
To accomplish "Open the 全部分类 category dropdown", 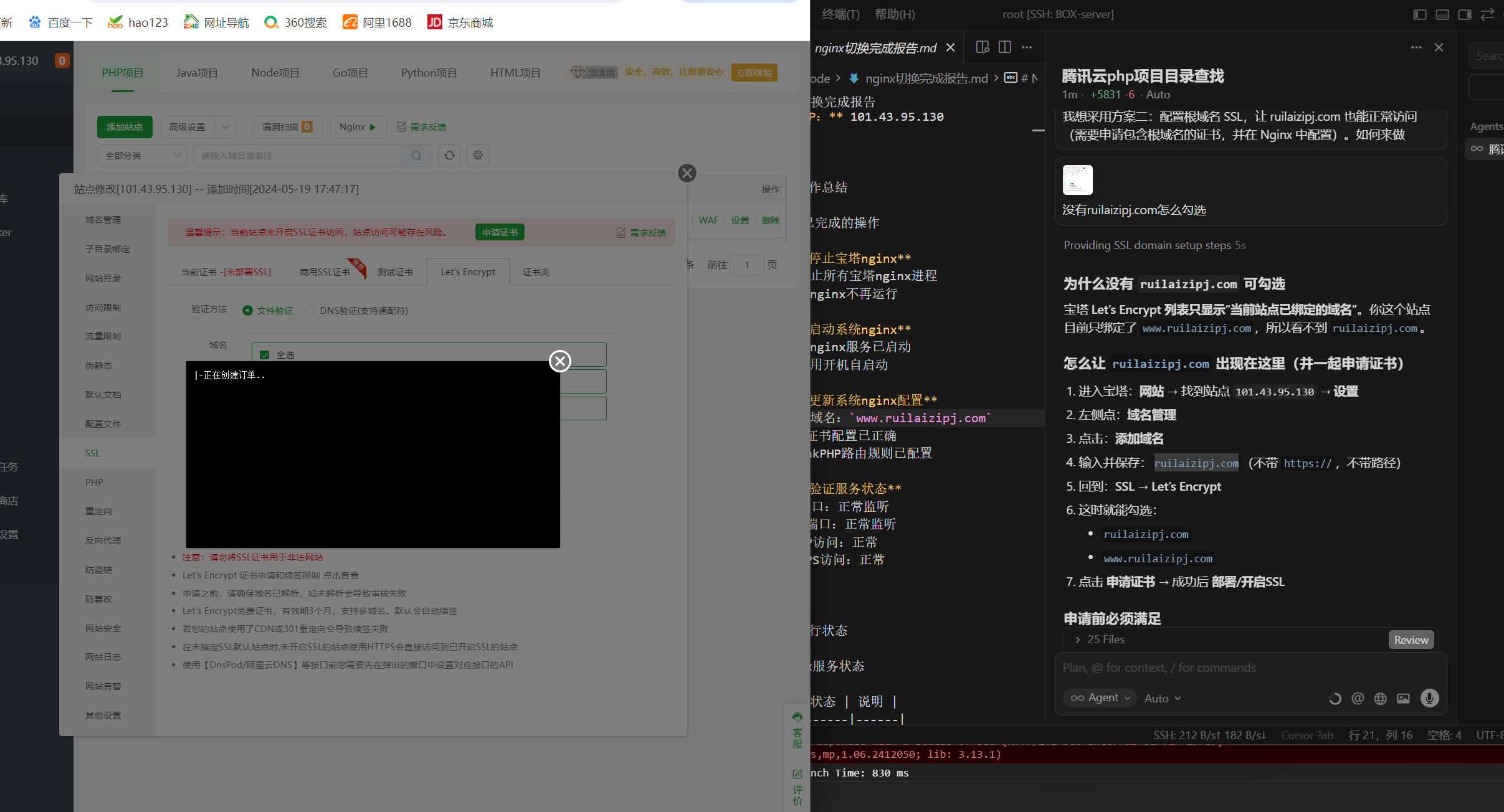I will coord(142,155).
